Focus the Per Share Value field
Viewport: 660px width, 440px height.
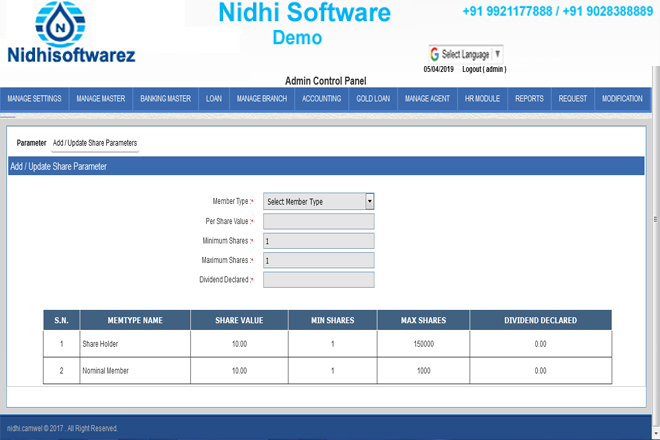[x=318, y=221]
